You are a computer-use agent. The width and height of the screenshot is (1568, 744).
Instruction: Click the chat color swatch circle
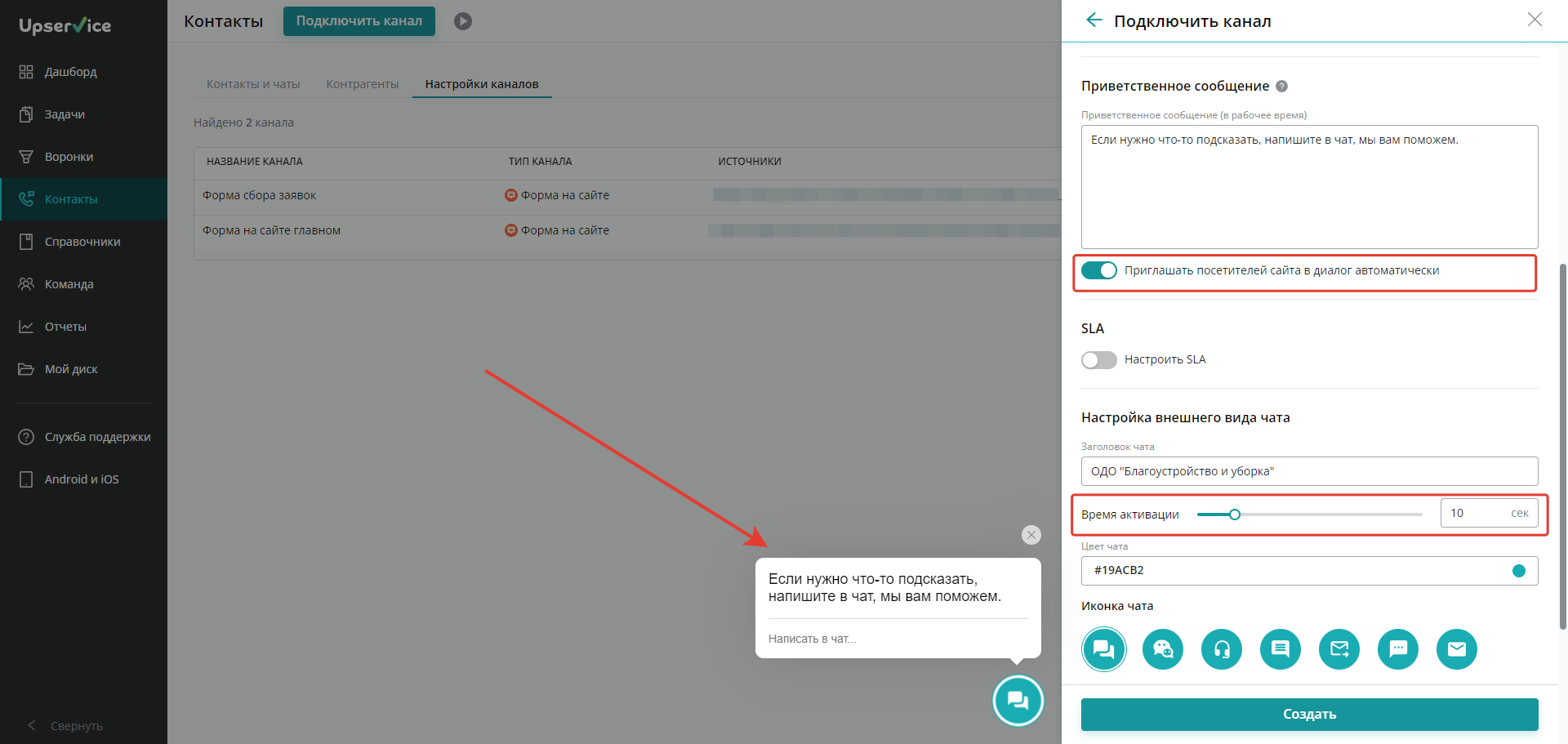tap(1519, 571)
